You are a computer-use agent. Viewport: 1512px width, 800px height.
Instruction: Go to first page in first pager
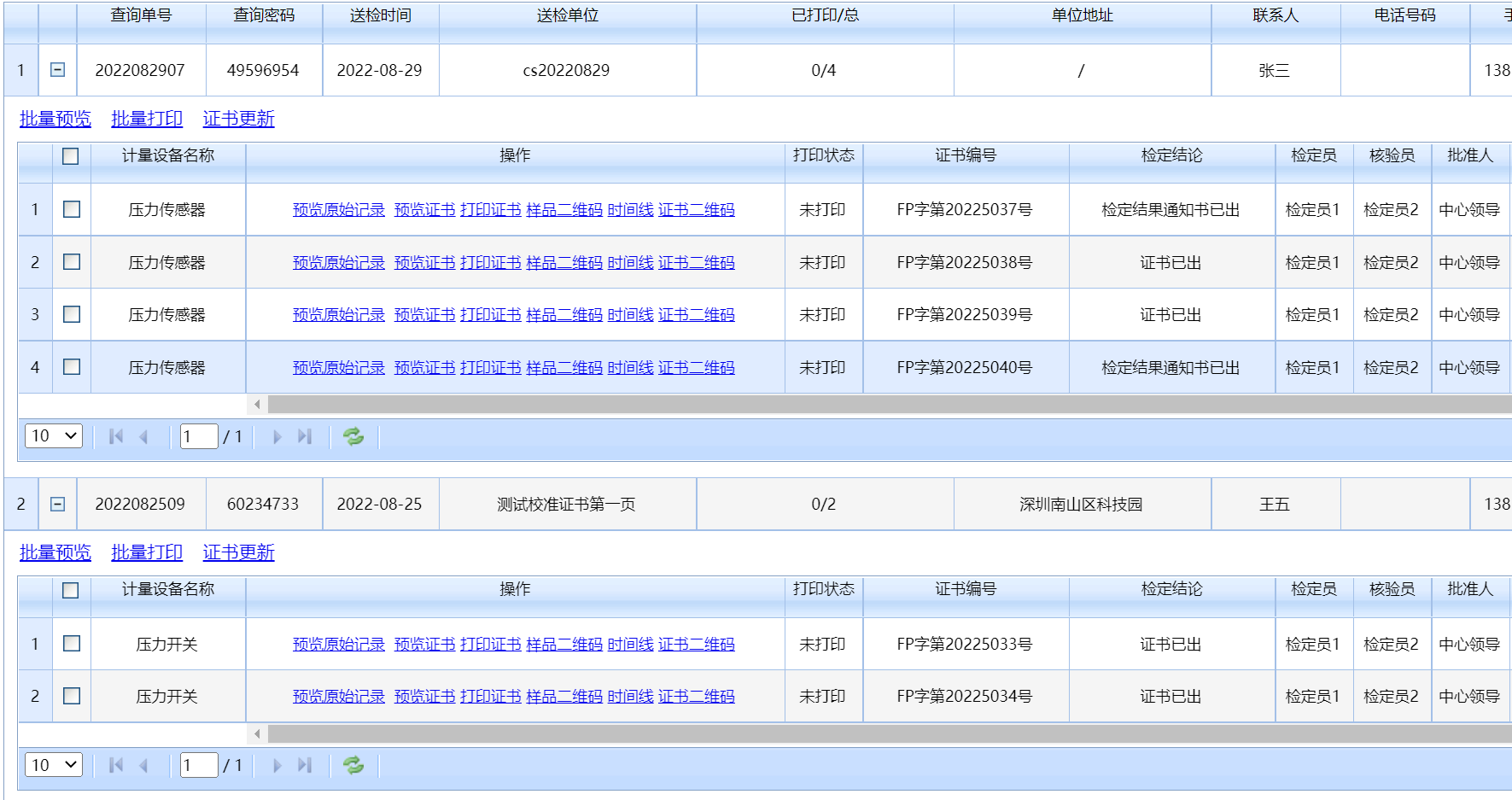pyautogui.click(x=116, y=436)
